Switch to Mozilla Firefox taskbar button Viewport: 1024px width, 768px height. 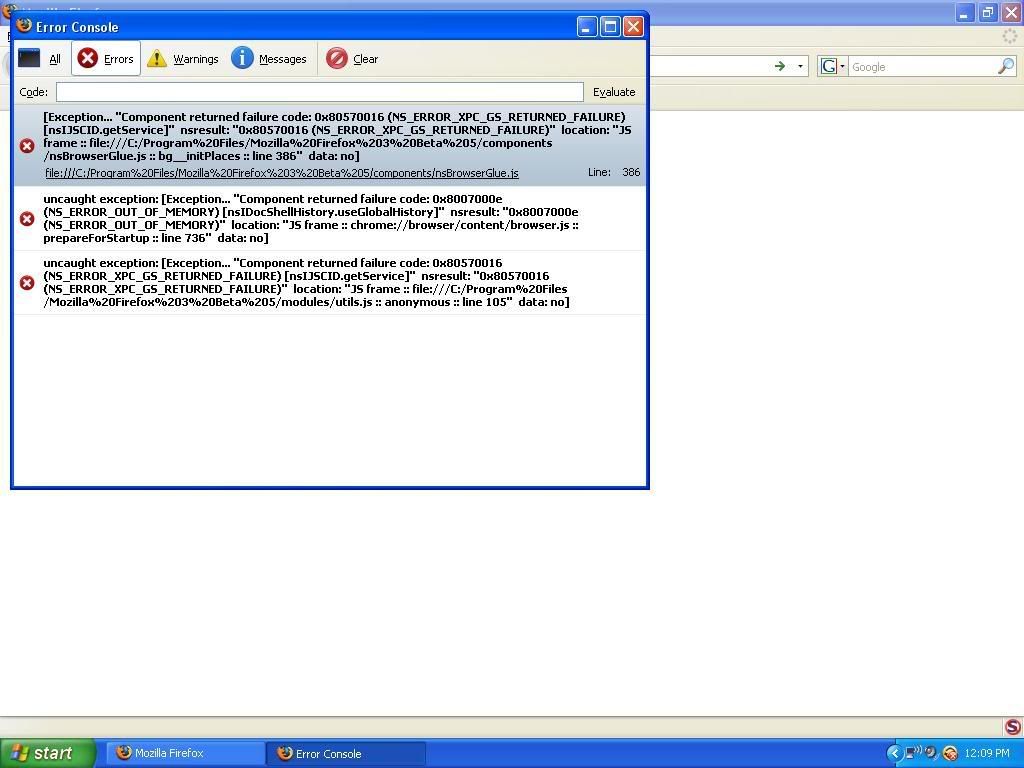tap(185, 753)
